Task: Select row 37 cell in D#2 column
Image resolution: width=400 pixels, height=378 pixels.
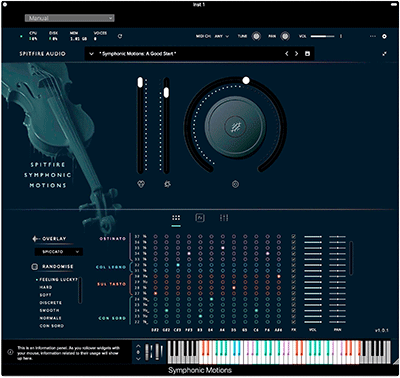Action: click(155, 237)
